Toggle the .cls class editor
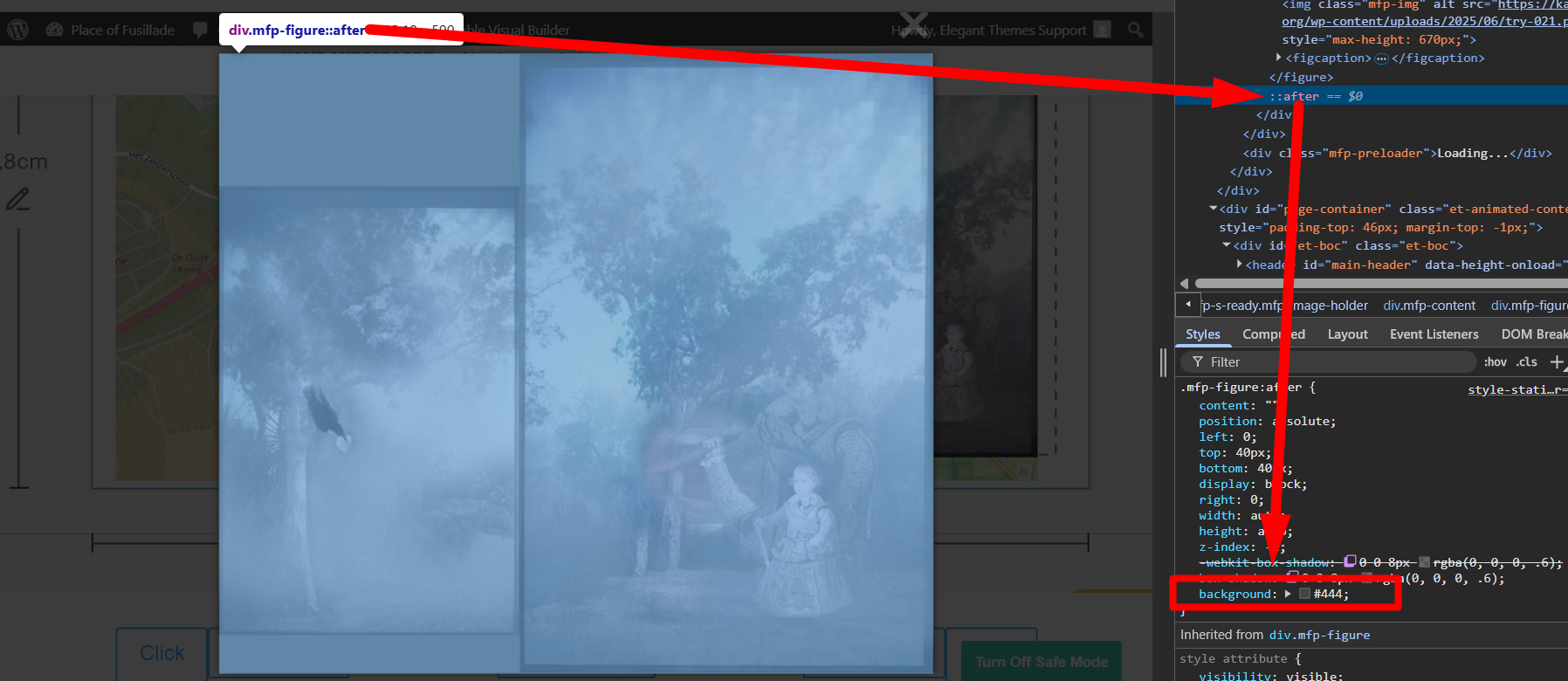 tap(1526, 361)
